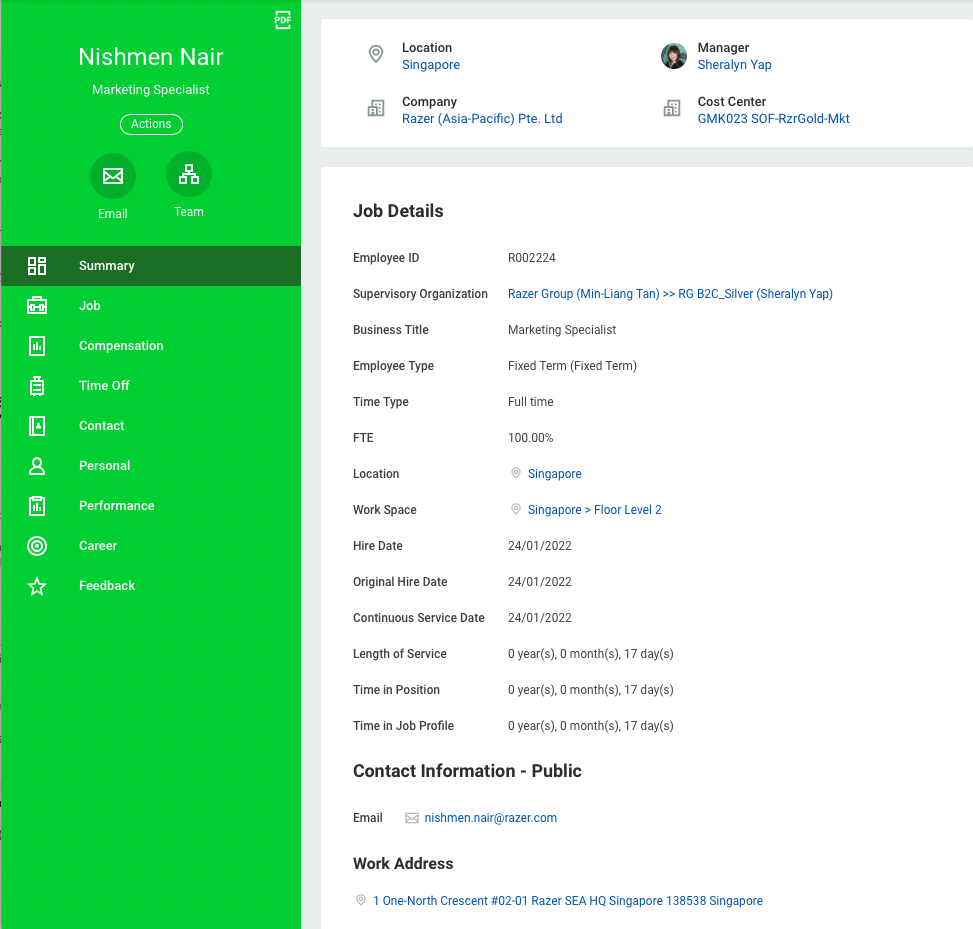
Task: Click the Compensation chart icon
Action: (x=37, y=346)
